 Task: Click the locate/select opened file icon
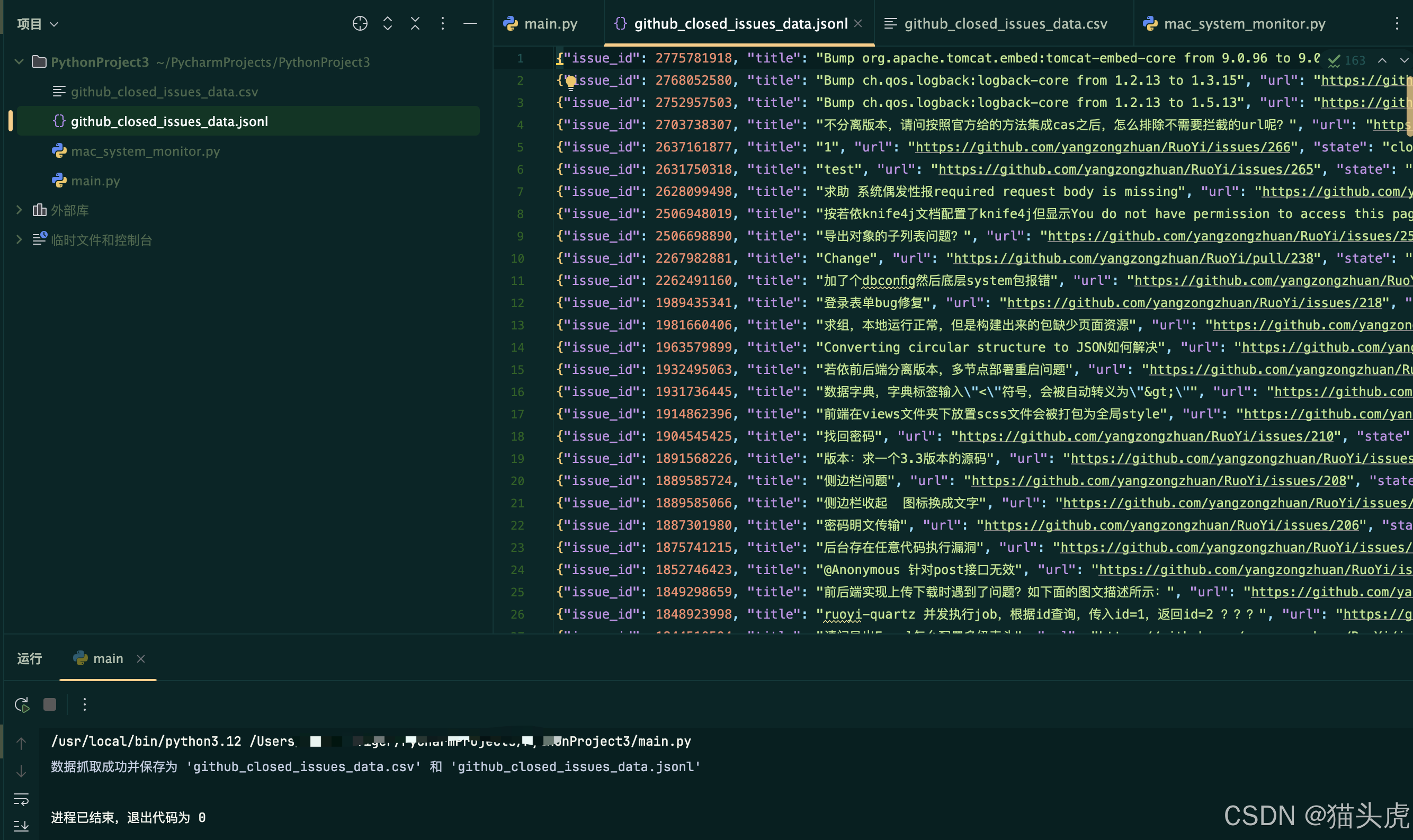pyautogui.click(x=360, y=23)
